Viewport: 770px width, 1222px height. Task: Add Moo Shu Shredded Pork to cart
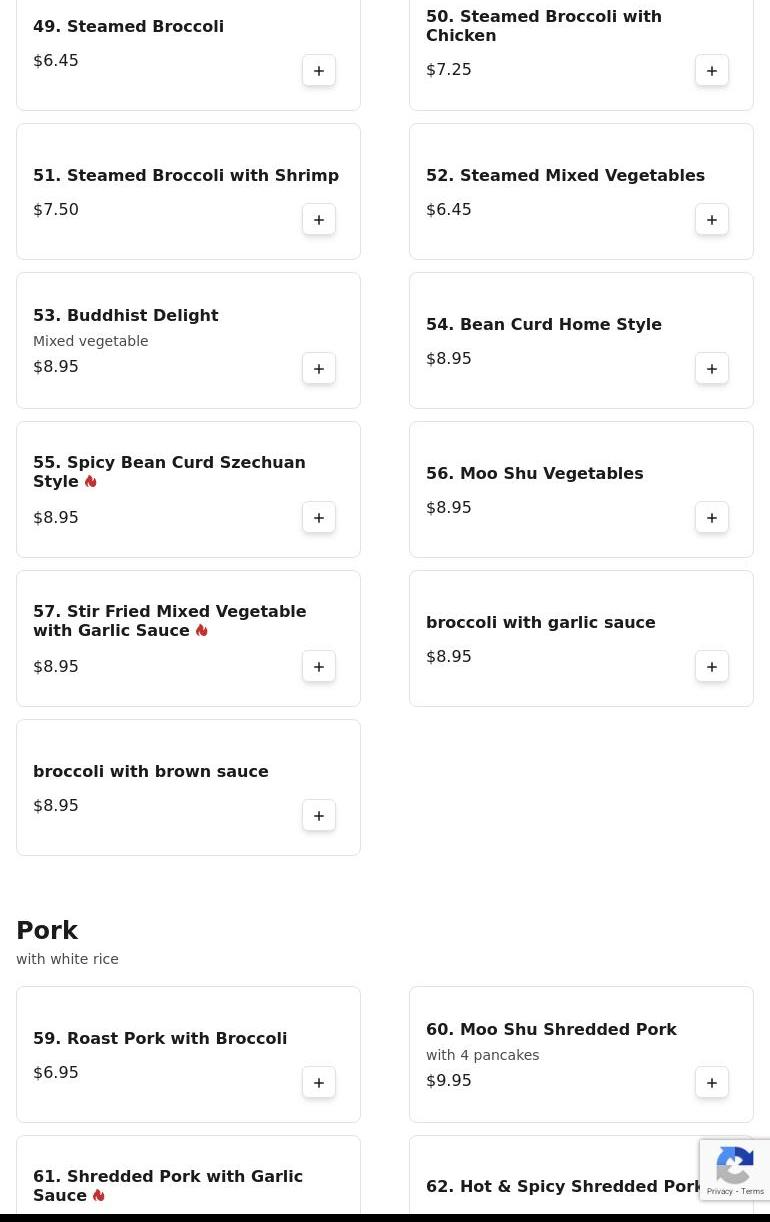[x=712, y=1083]
